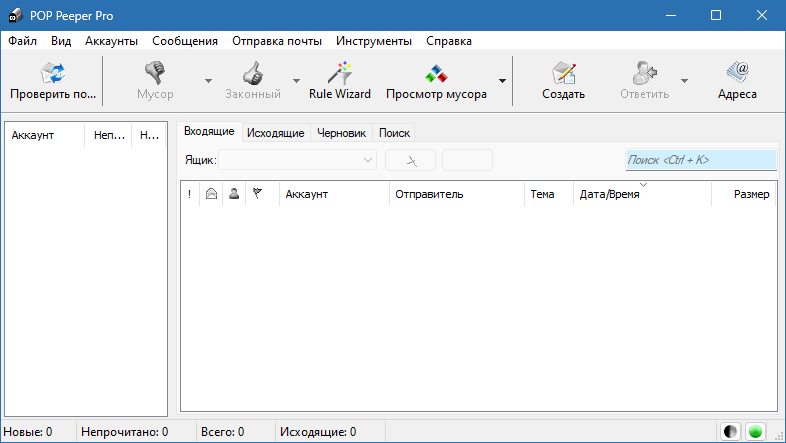Viewport: 786px width, 443px height.
Task: Open the Инструменты menu
Action: click(374, 41)
